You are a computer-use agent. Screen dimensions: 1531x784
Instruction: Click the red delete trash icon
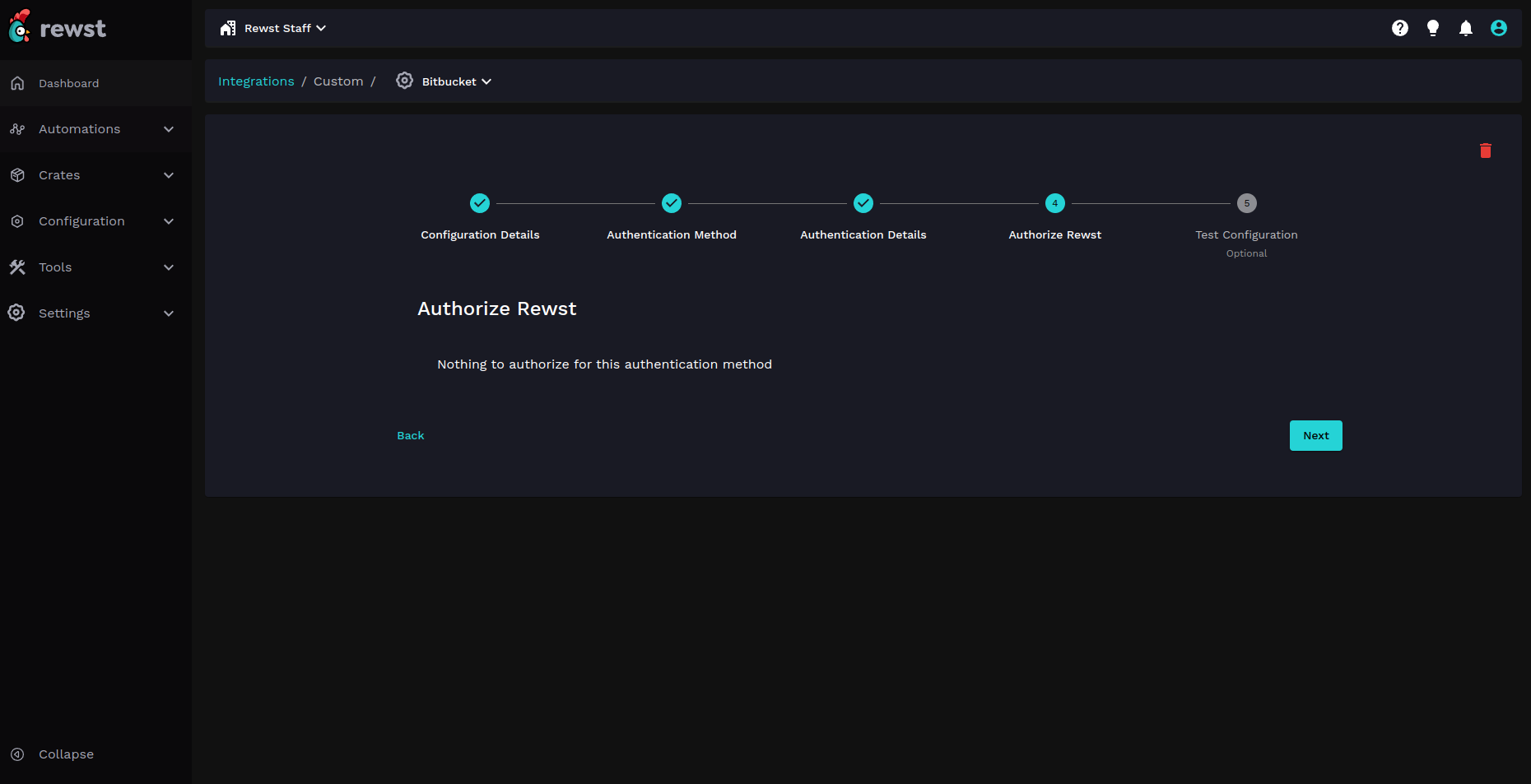point(1485,151)
